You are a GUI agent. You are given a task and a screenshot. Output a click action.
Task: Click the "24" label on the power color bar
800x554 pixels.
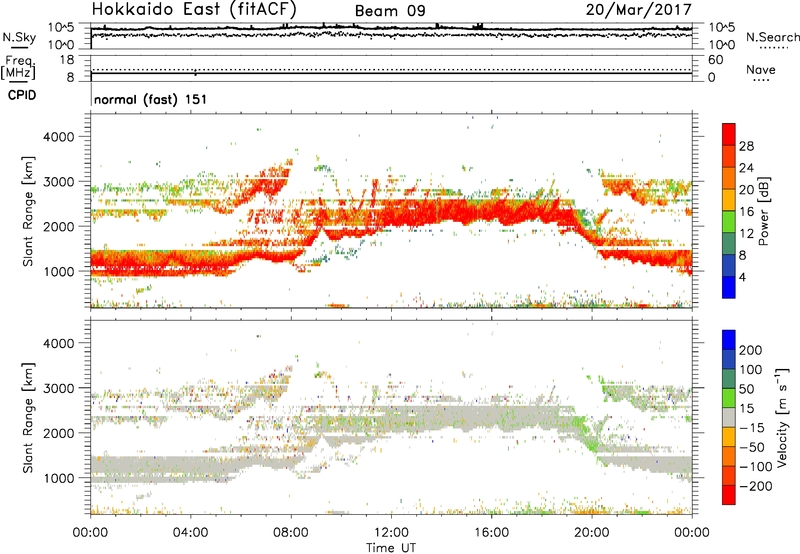(x=746, y=168)
